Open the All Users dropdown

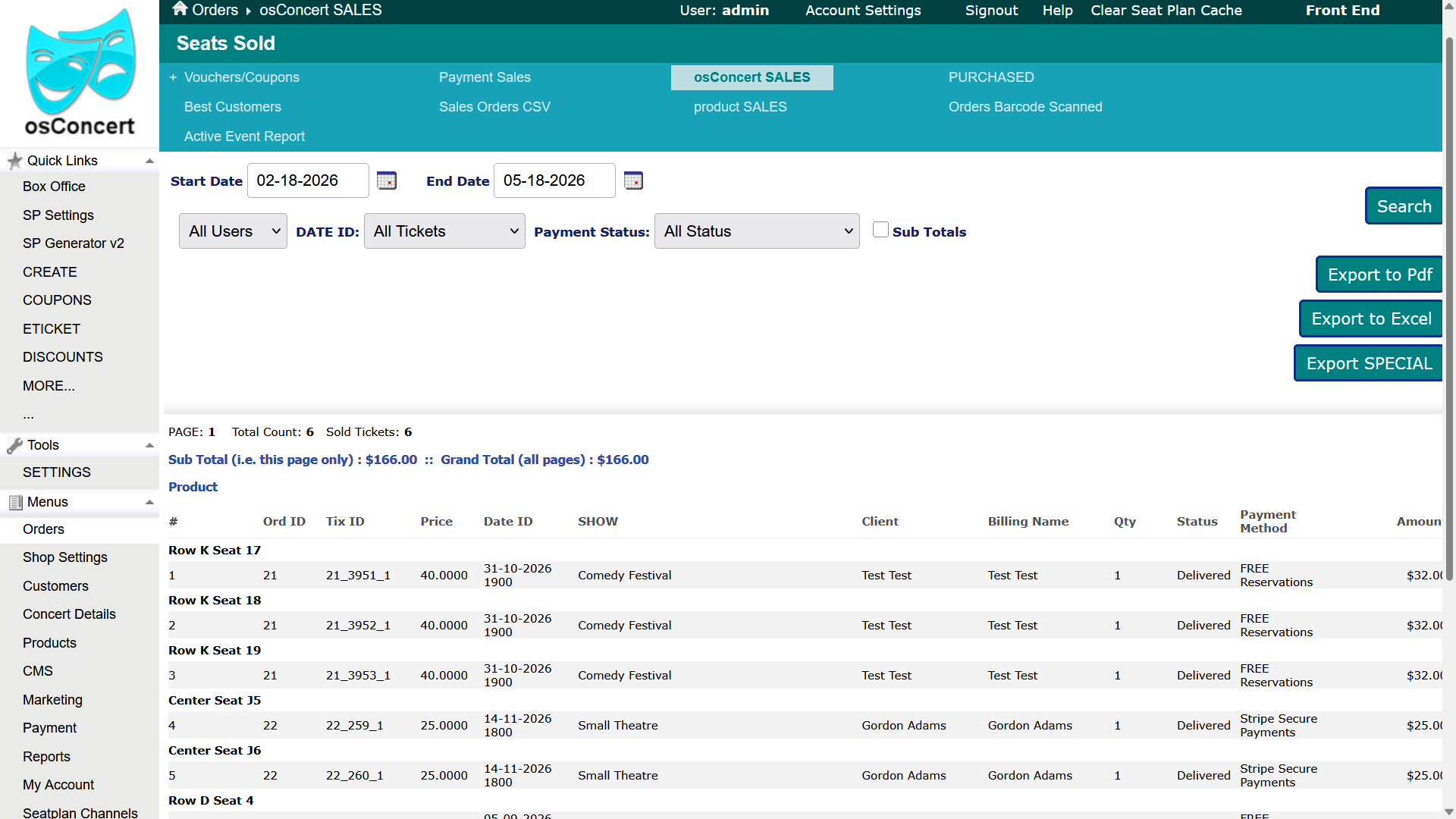(233, 231)
